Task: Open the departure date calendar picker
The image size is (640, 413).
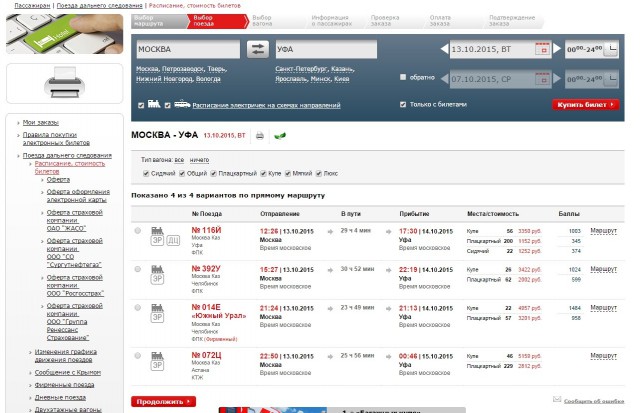Action: coord(543,48)
